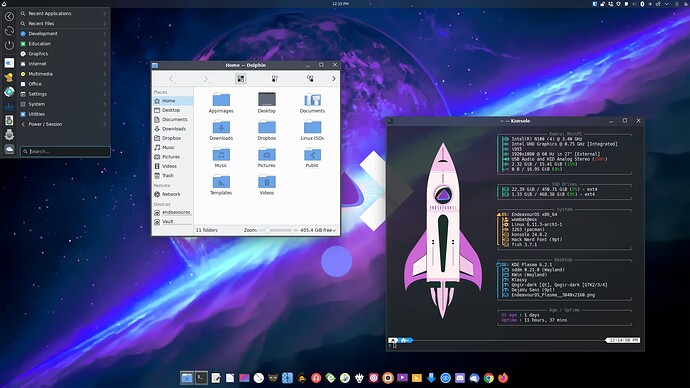Image resolution: width=690 pixels, height=388 pixels.
Task: Switch Dolphin to compact view mode
Action: pos(275,79)
